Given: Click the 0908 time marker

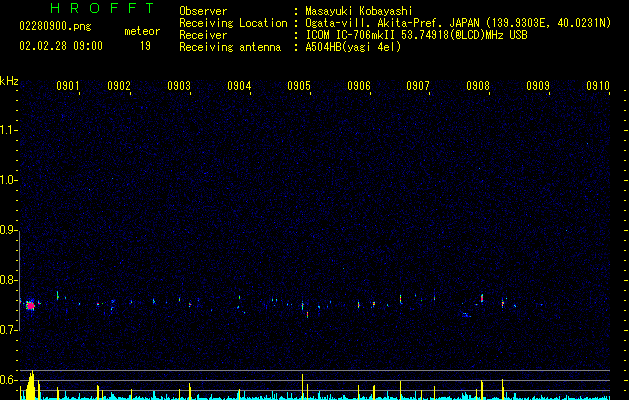Looking at the screenshot, I should point(478,86).
